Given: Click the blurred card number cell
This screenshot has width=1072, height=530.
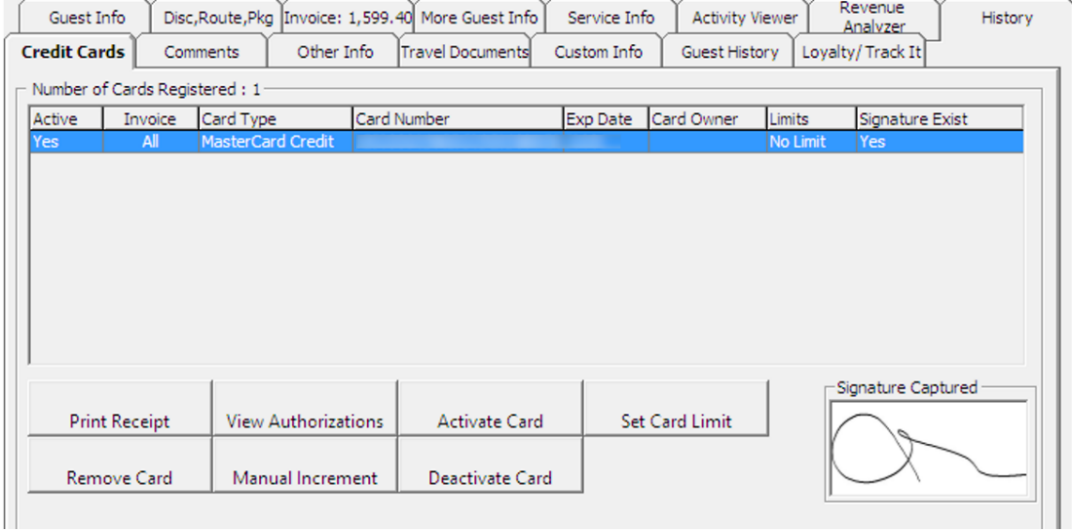Looking at the screenshot, I should tap(457, 142).
